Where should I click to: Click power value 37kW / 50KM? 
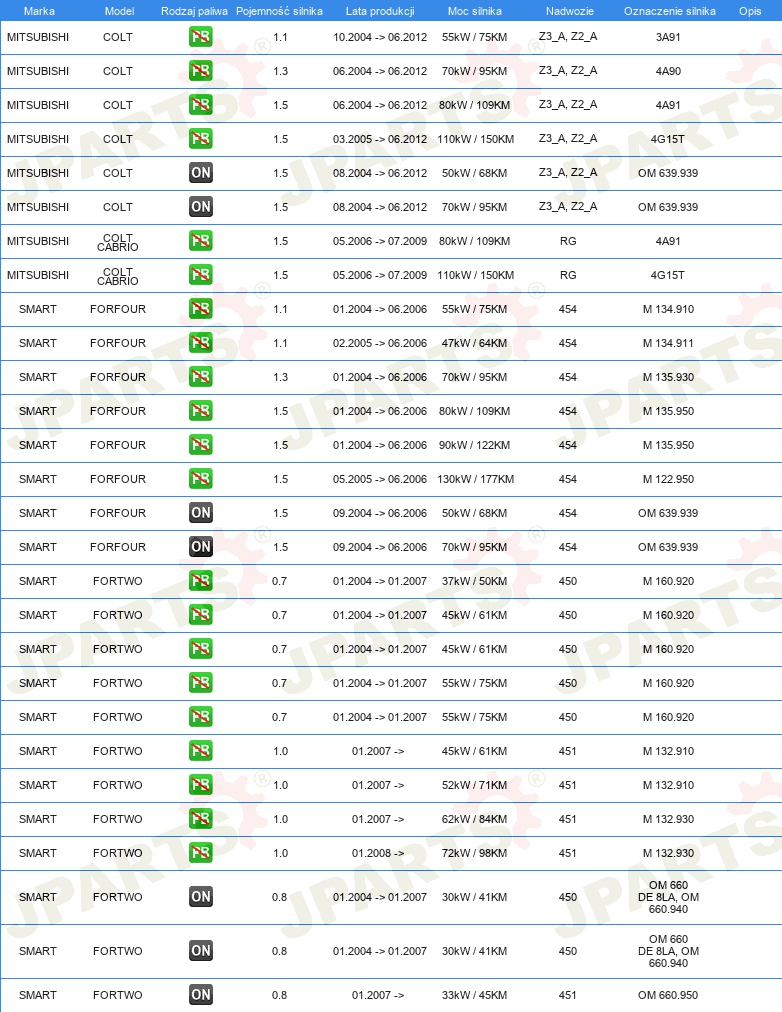[474, 581]
